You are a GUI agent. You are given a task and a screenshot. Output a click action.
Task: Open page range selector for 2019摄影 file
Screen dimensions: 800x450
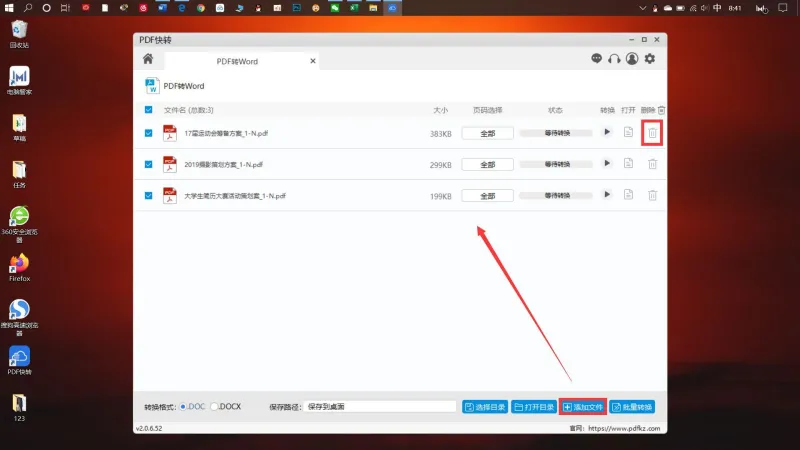pyautogui.click(x=487, y=164)
